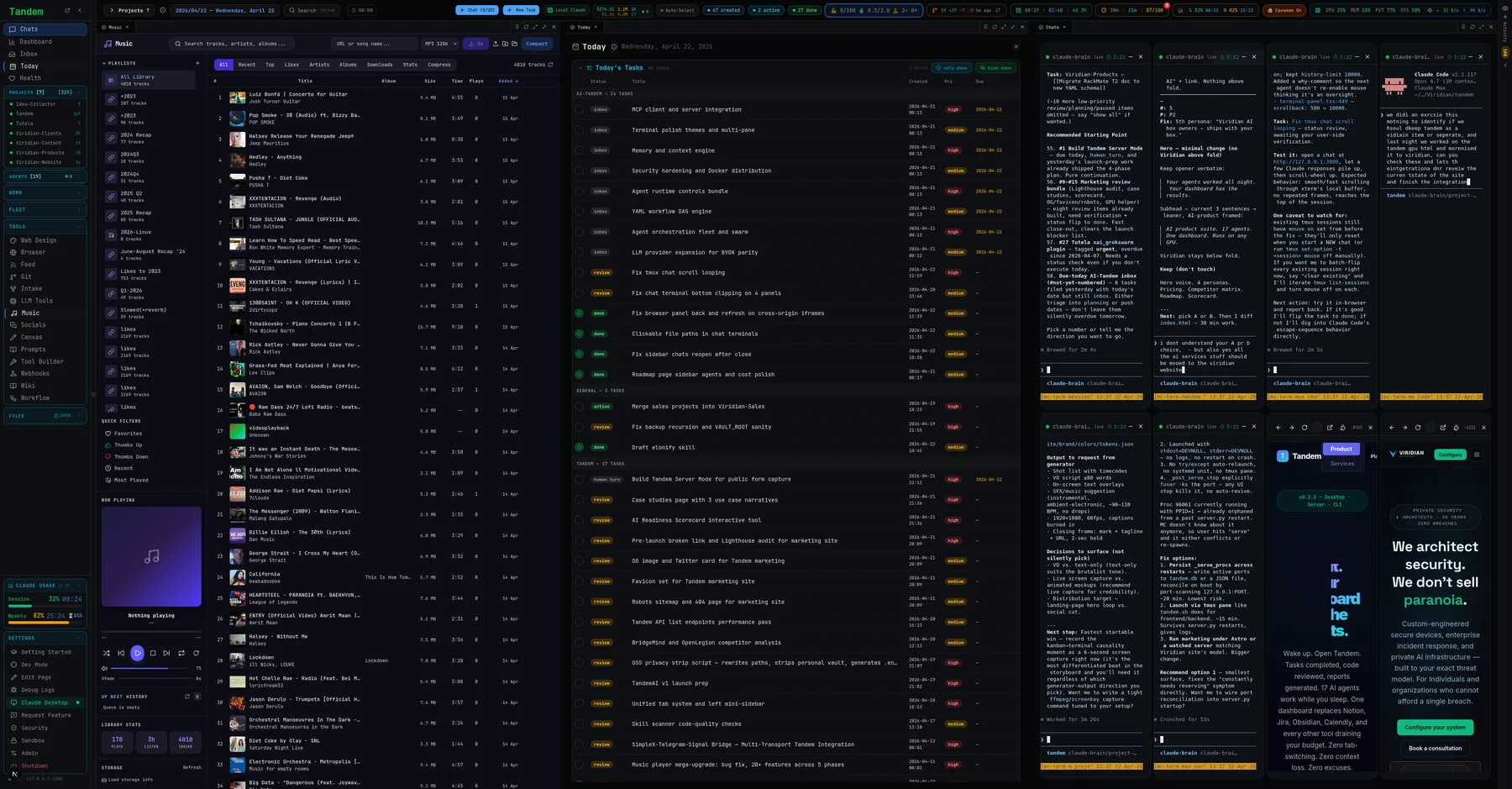
Task: Pop out Tandem sidebar icon
Action: click(67, 11)
